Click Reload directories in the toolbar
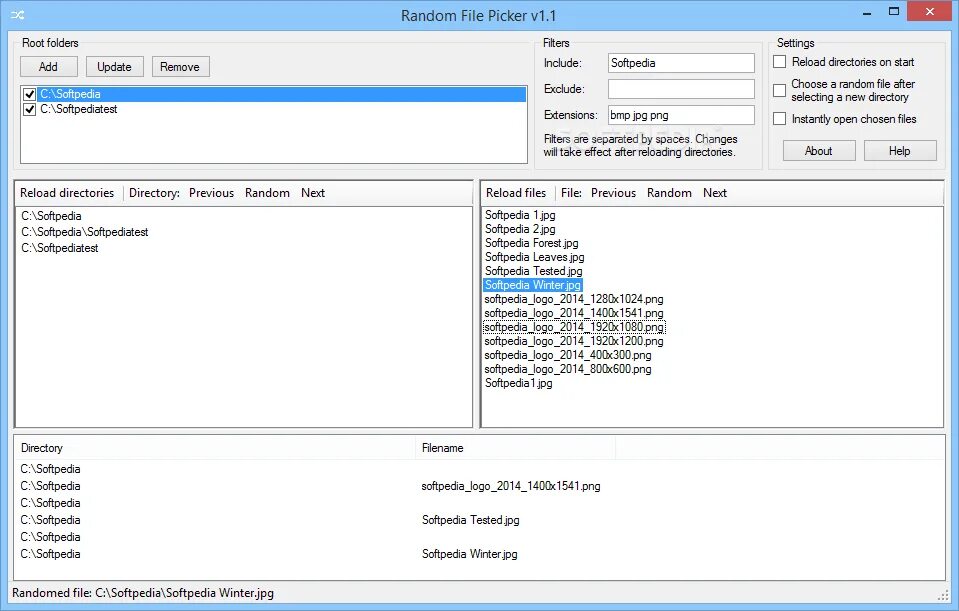Viewport: 959px width, 611px height. coord(67,193)
